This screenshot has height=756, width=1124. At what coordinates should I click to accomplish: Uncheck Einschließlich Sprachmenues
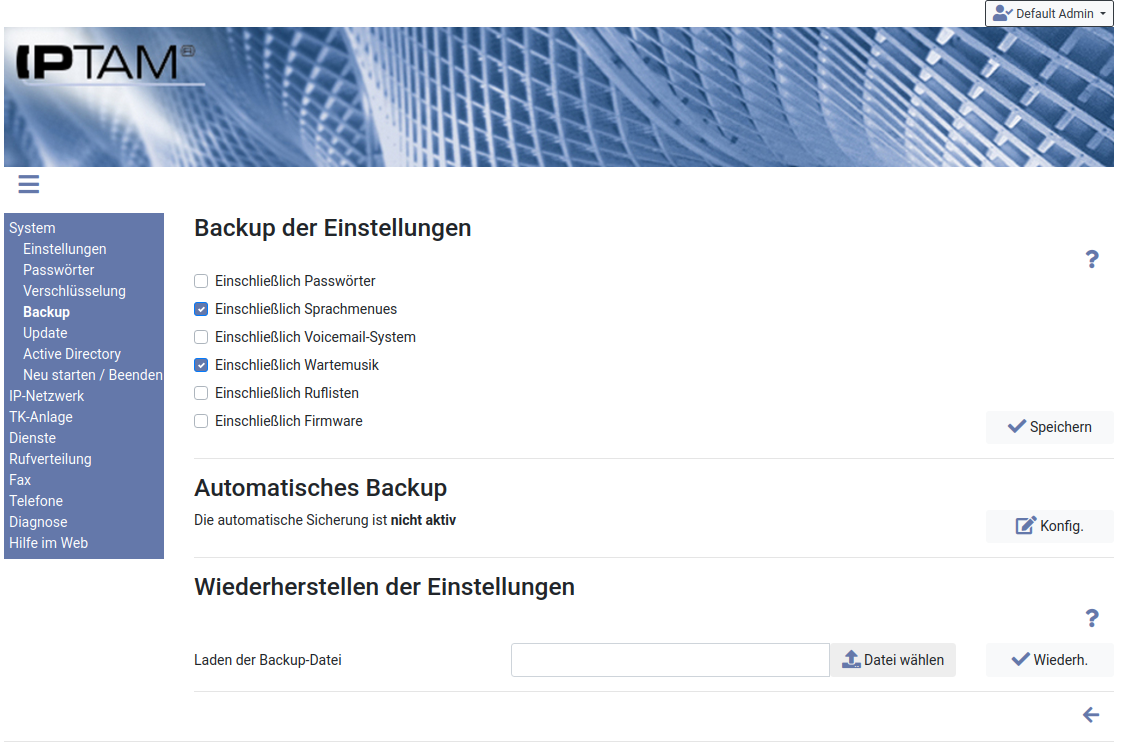[201, 310]
